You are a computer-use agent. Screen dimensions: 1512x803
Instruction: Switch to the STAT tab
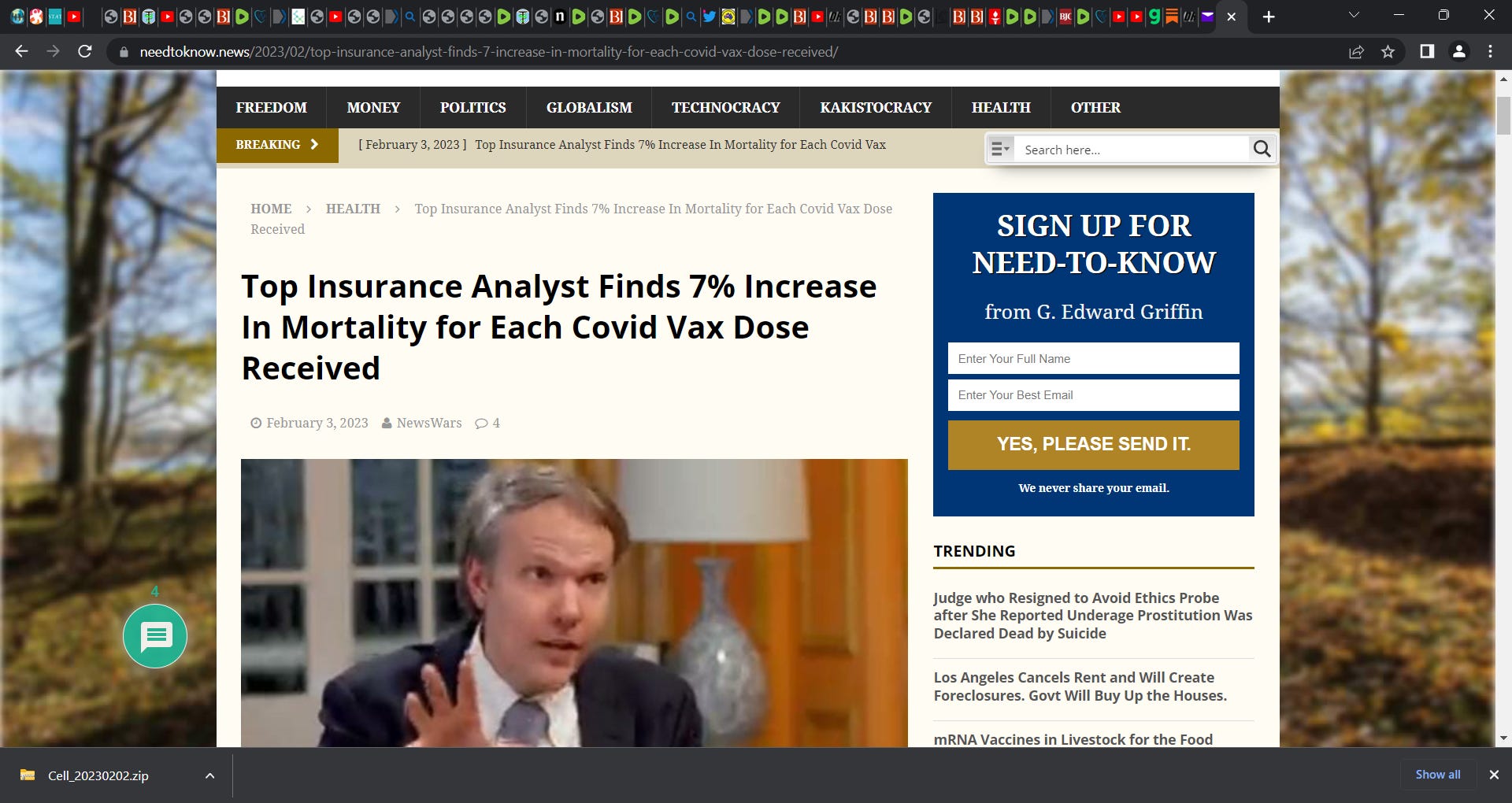pyautogui.click(x=54, y=17)
